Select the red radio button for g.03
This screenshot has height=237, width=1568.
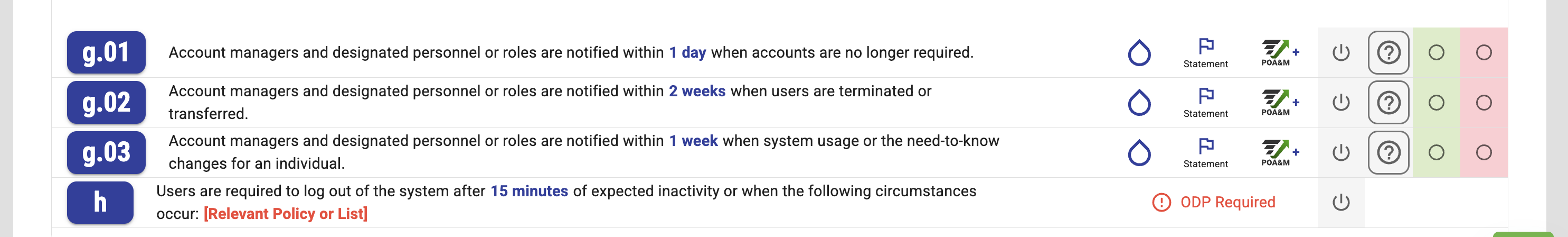(x=1484, y=152)
